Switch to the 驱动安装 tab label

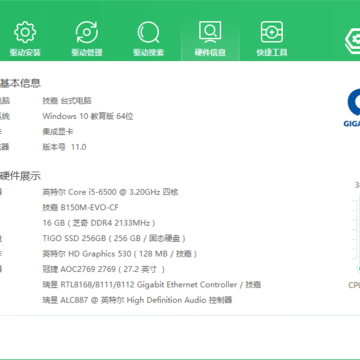pos(25,53)
